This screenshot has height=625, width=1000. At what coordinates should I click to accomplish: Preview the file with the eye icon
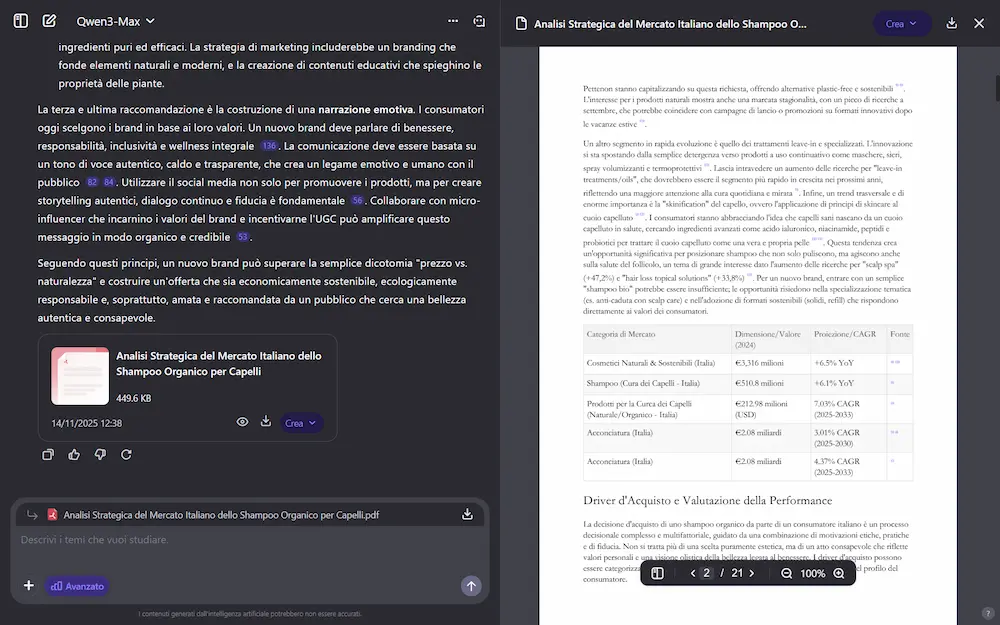click(242, 423)
